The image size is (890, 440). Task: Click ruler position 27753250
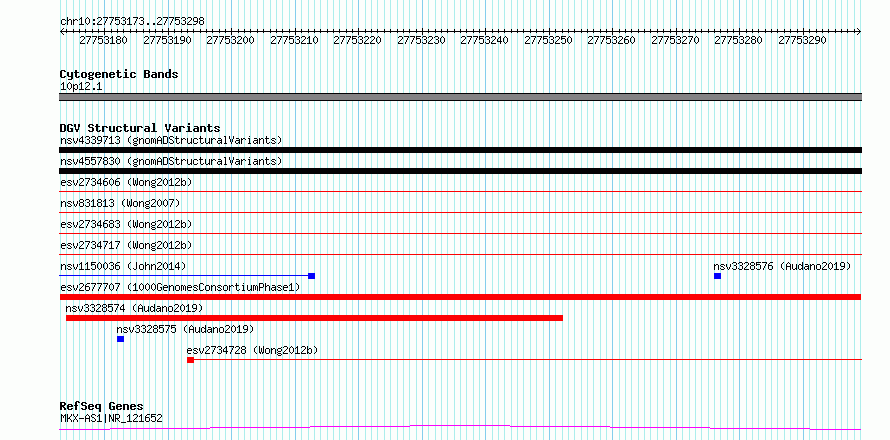(x=549, y=40)
